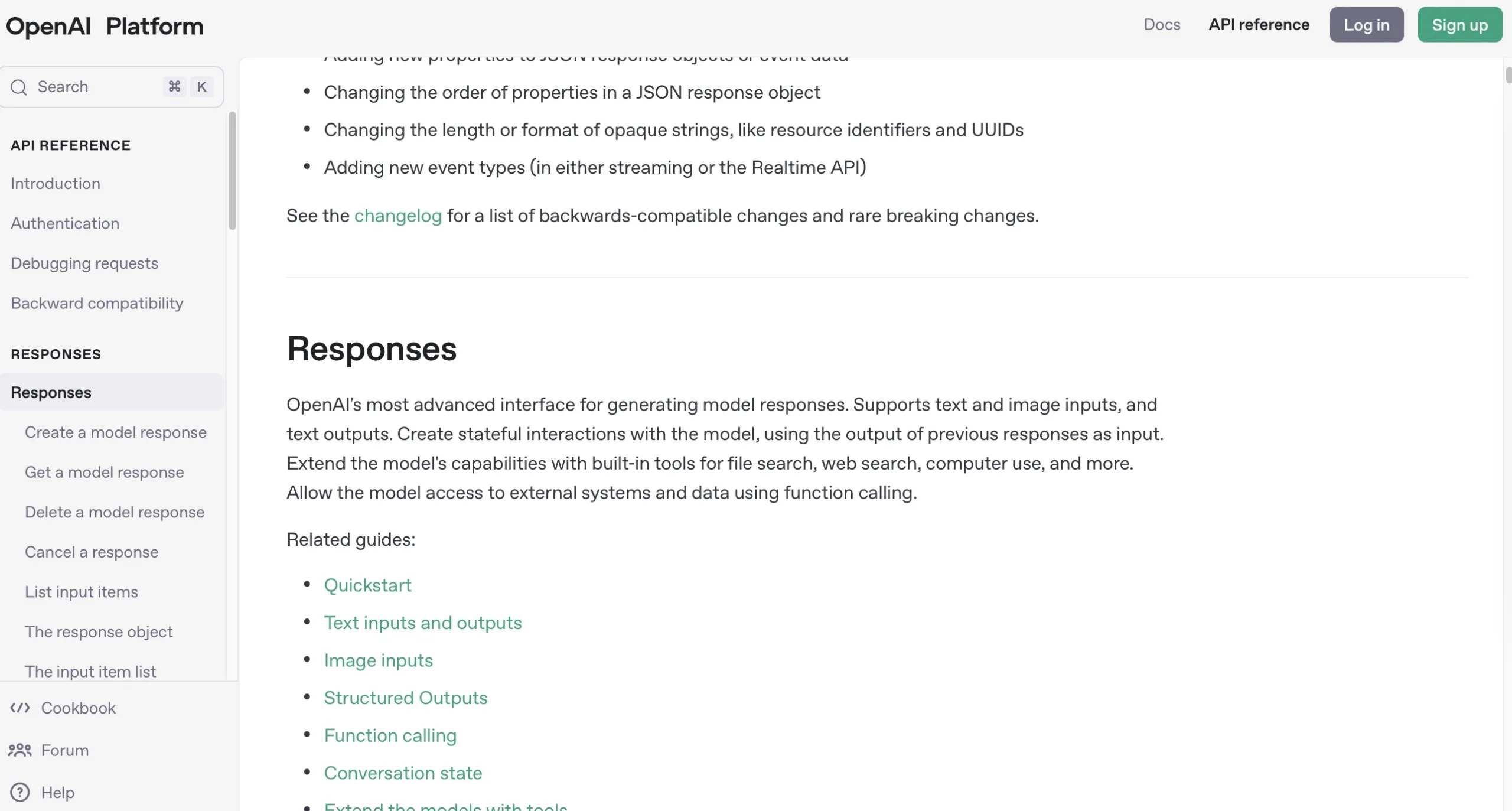Screen dimensions: 1512x811
Task: Click the Related guides: text
Action: point(351,539)
